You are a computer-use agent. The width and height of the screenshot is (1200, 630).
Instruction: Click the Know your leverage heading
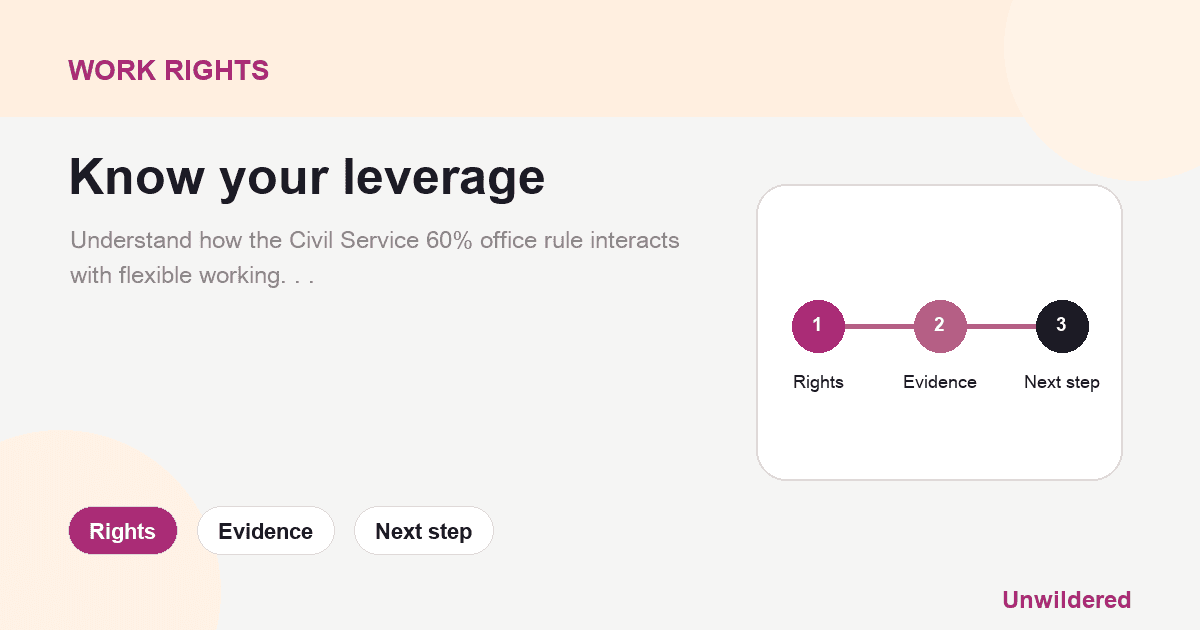point(307,177)
